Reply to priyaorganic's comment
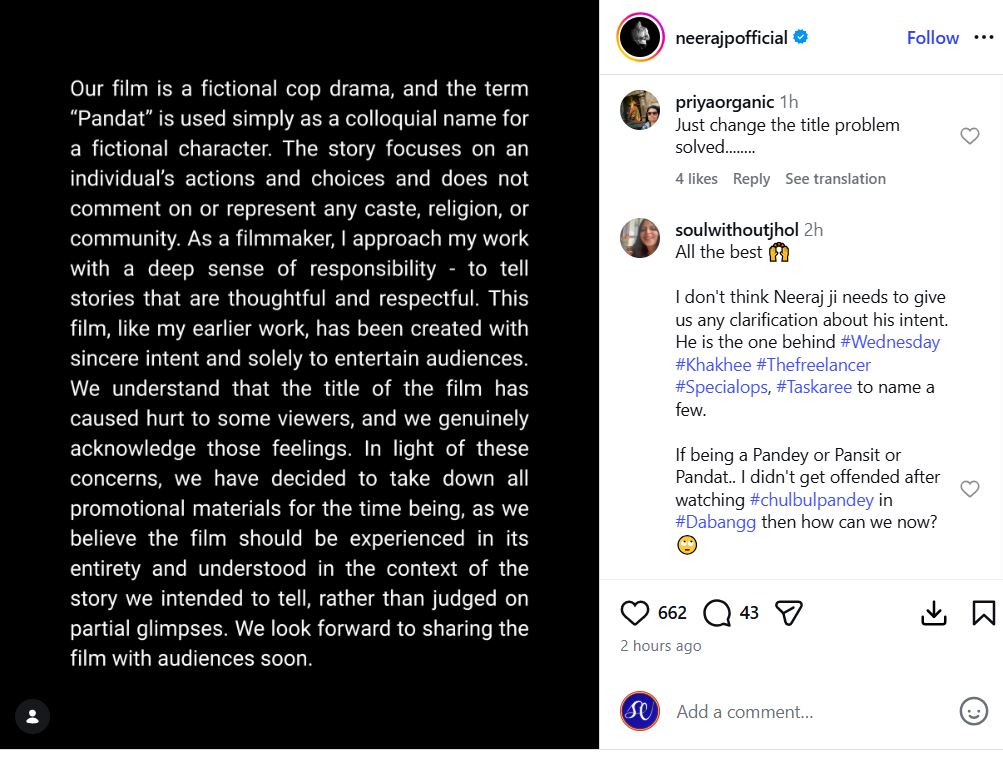The width and height of the screenshot is (1003, 757). click(x=751, y=179)
